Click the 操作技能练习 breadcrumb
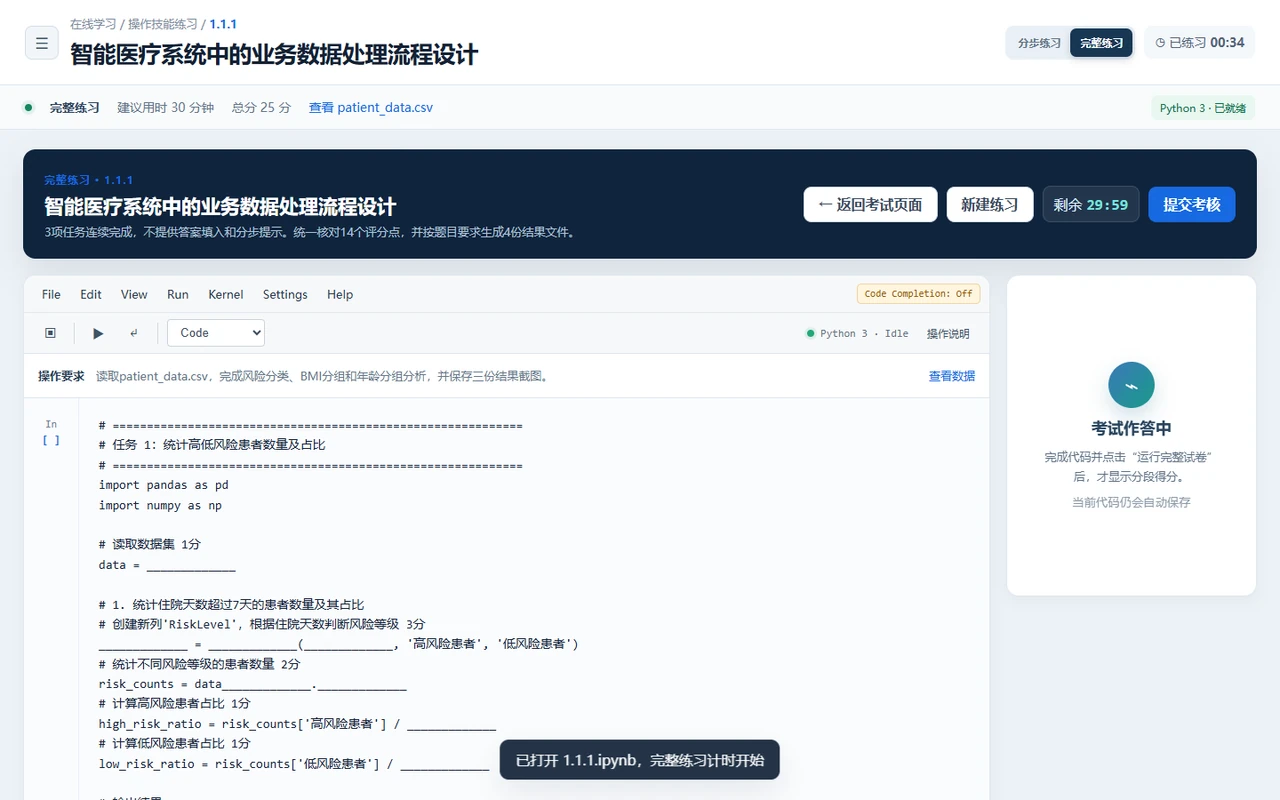The height and width of the screenshot is (800, 1280). pyautogui.click(x=163, y=24)
